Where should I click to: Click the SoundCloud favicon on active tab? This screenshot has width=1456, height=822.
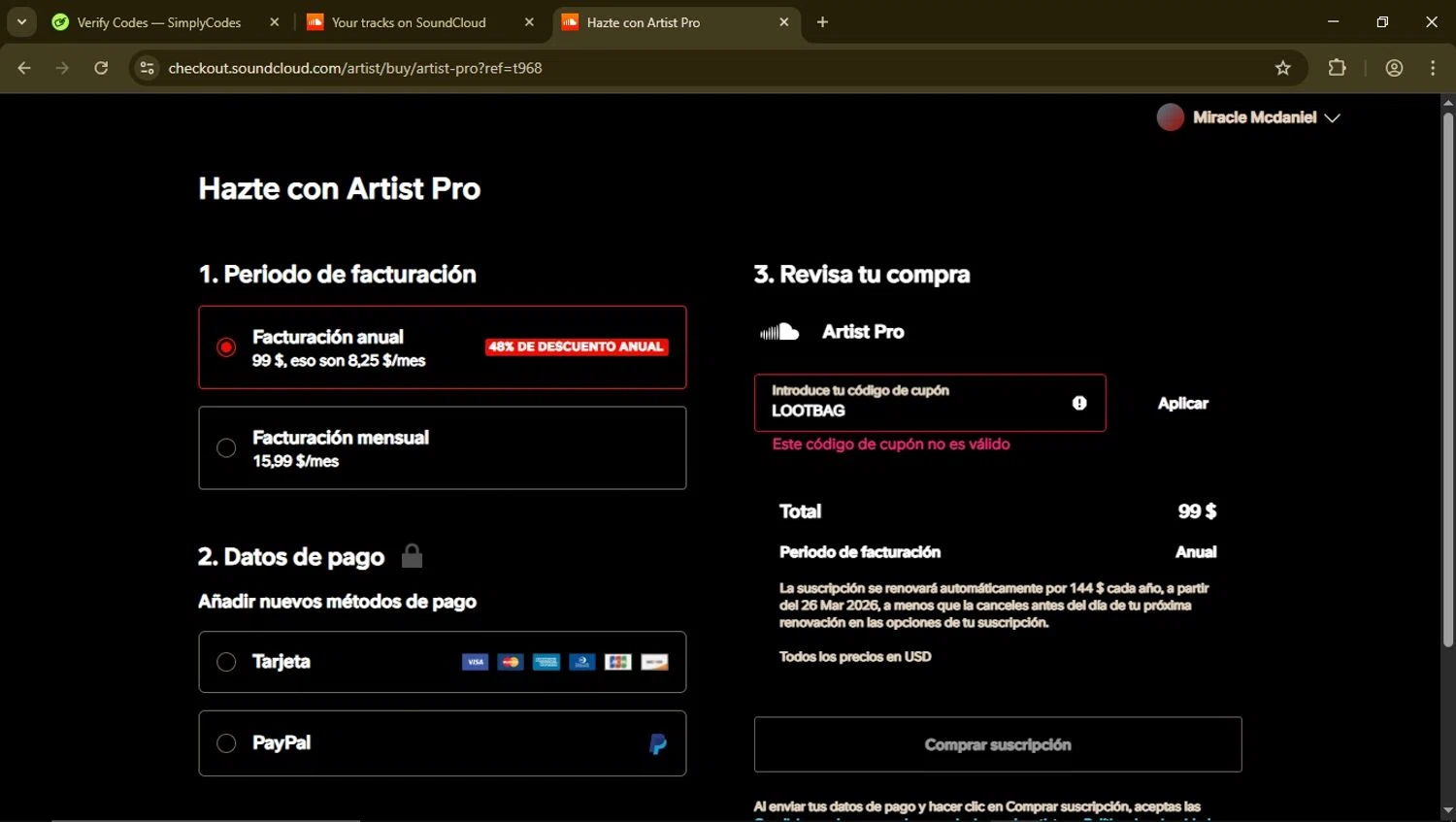570,21
